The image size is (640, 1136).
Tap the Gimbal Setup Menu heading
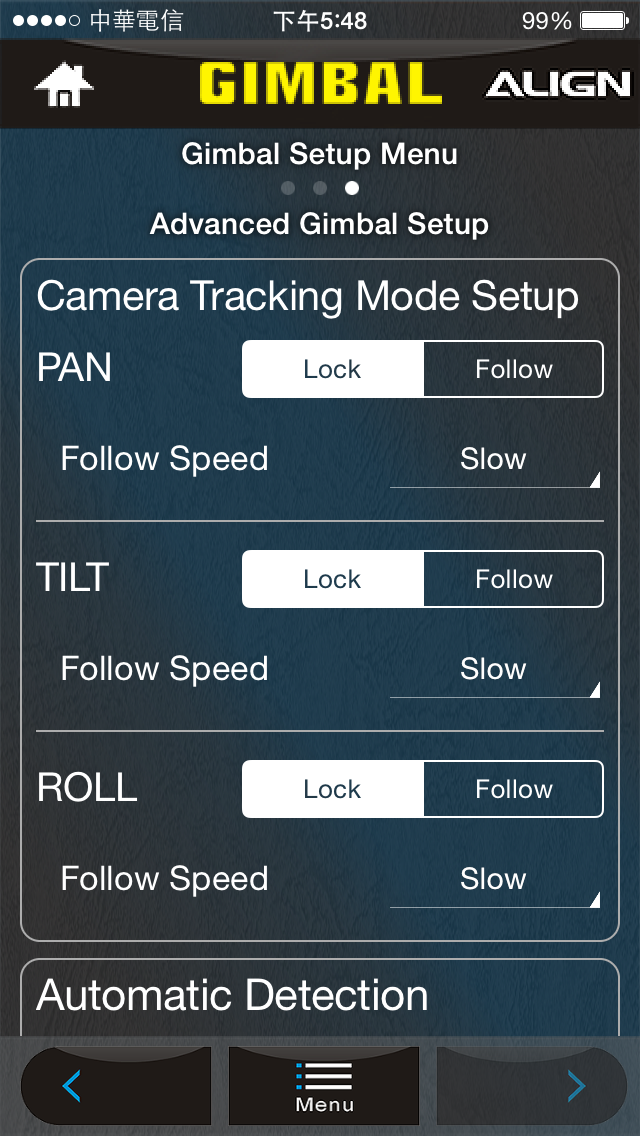(318, 154)
